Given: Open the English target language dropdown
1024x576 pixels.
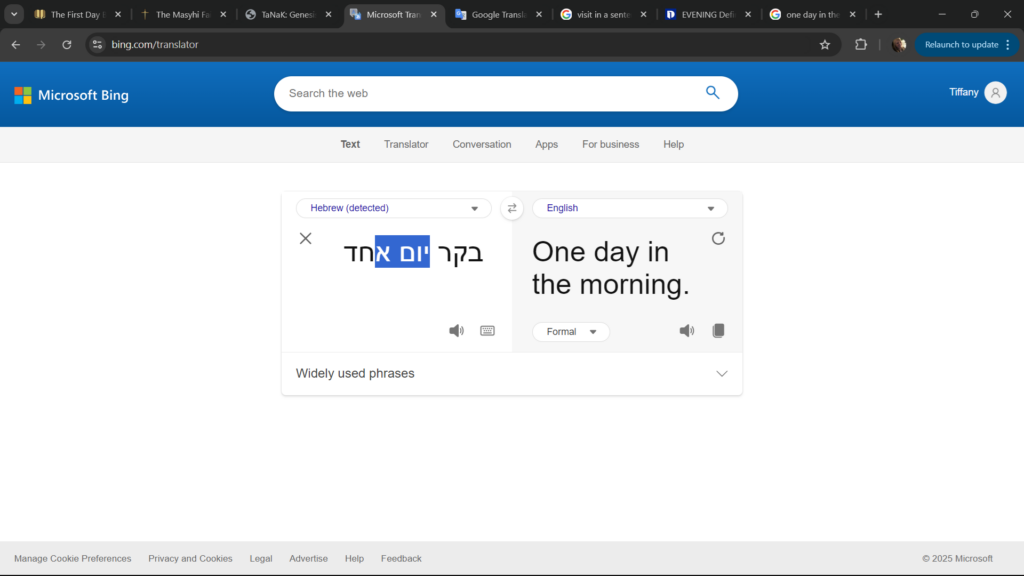Looking at the screenshot, I should [630, 208].
